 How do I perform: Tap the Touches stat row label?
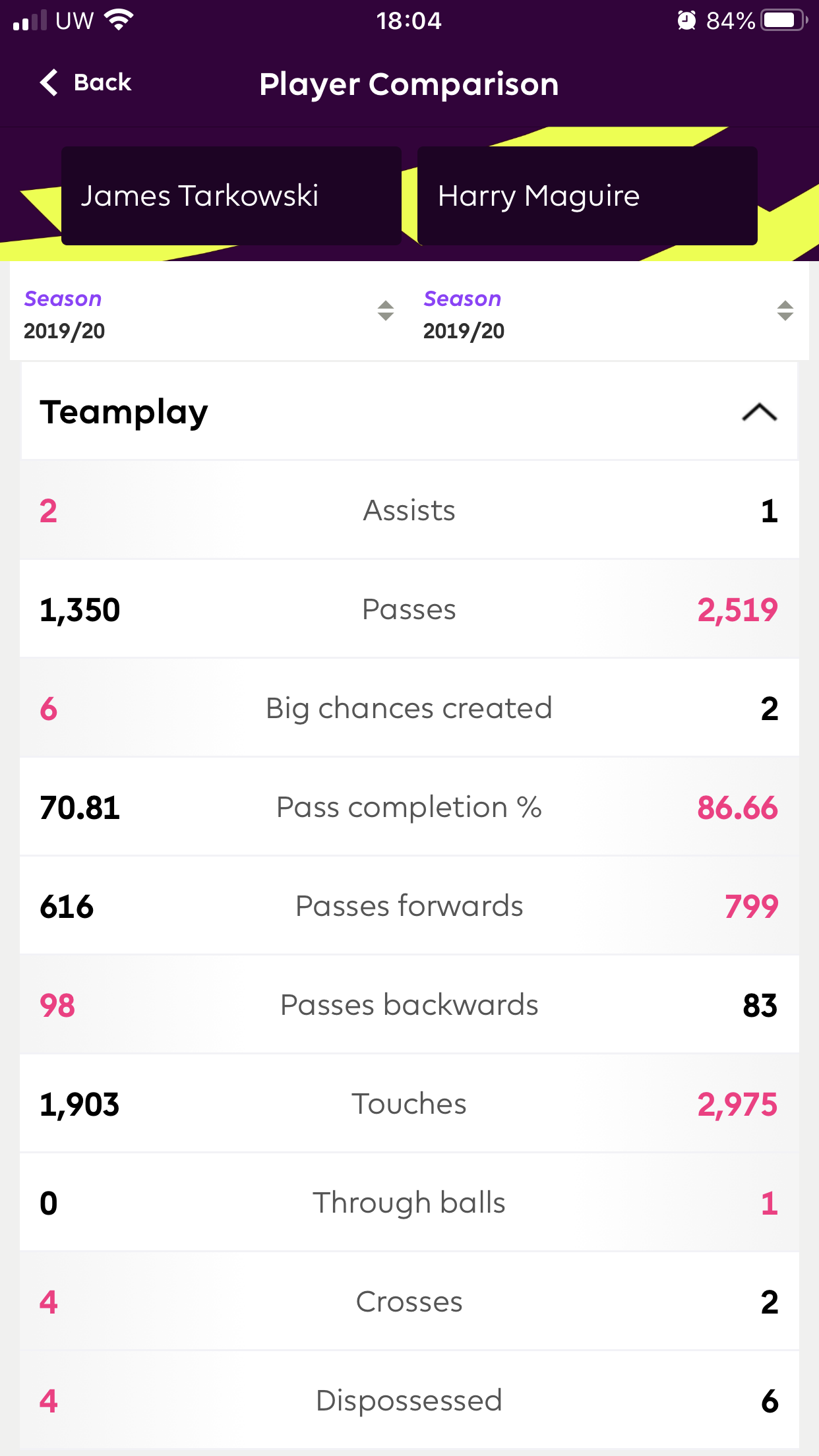(409, 1104)
